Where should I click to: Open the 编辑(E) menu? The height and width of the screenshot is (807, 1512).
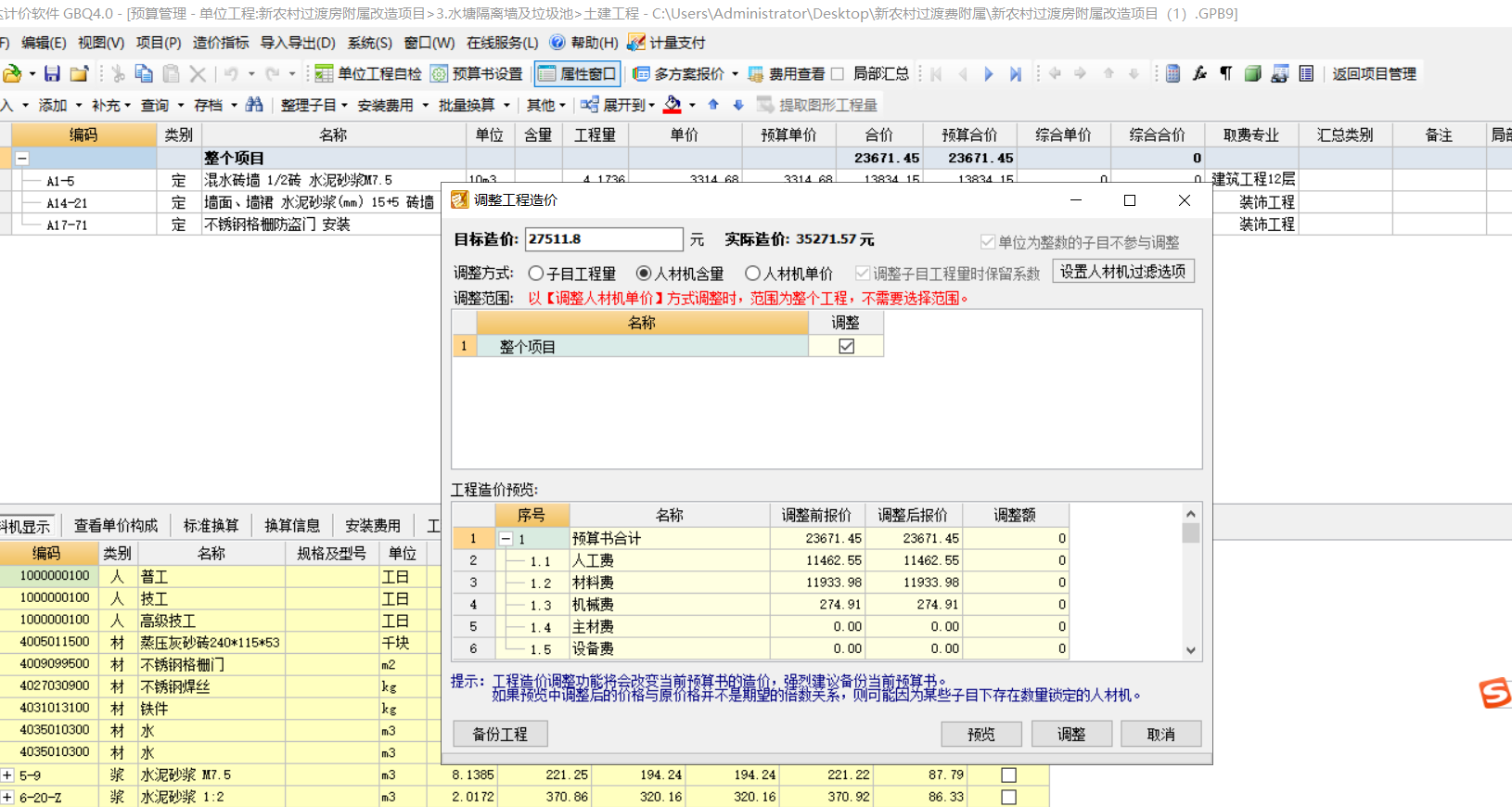[x=44, y=43]
